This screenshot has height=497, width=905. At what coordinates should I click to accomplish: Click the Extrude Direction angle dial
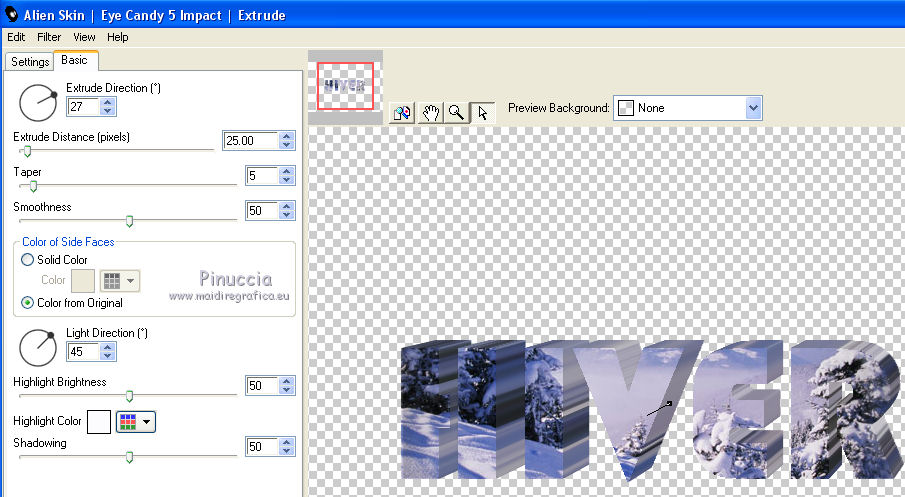[38, 103]
